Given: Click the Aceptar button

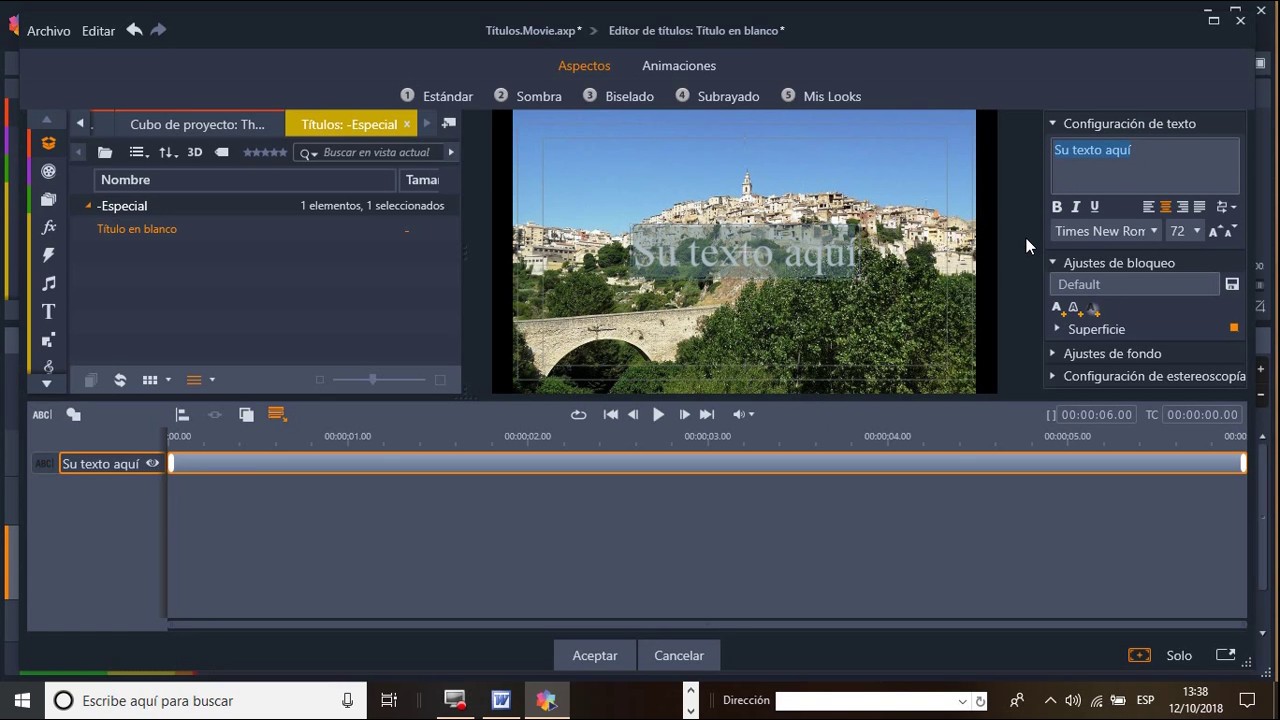Looking at the screenshot, I should [x=595, y=655].
